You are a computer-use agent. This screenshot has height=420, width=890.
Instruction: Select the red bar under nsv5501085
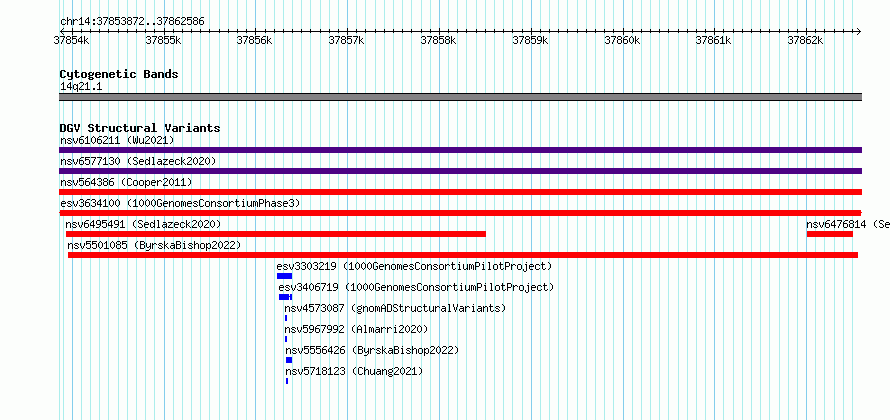(x=463, y=255)
